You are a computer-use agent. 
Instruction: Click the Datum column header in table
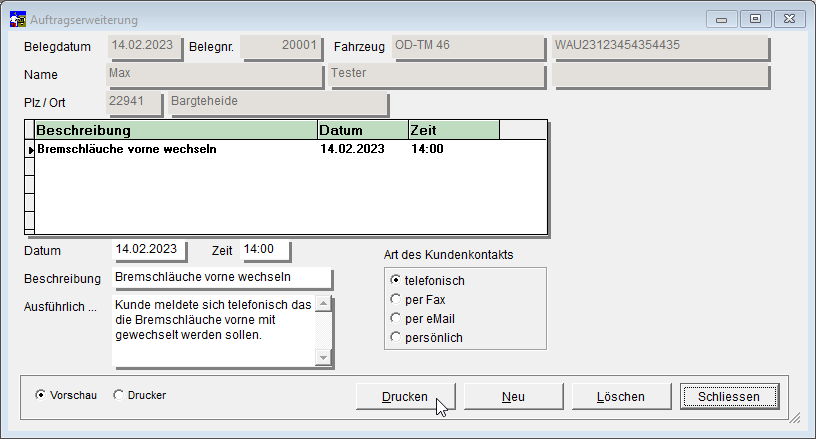tap(363, 130)
